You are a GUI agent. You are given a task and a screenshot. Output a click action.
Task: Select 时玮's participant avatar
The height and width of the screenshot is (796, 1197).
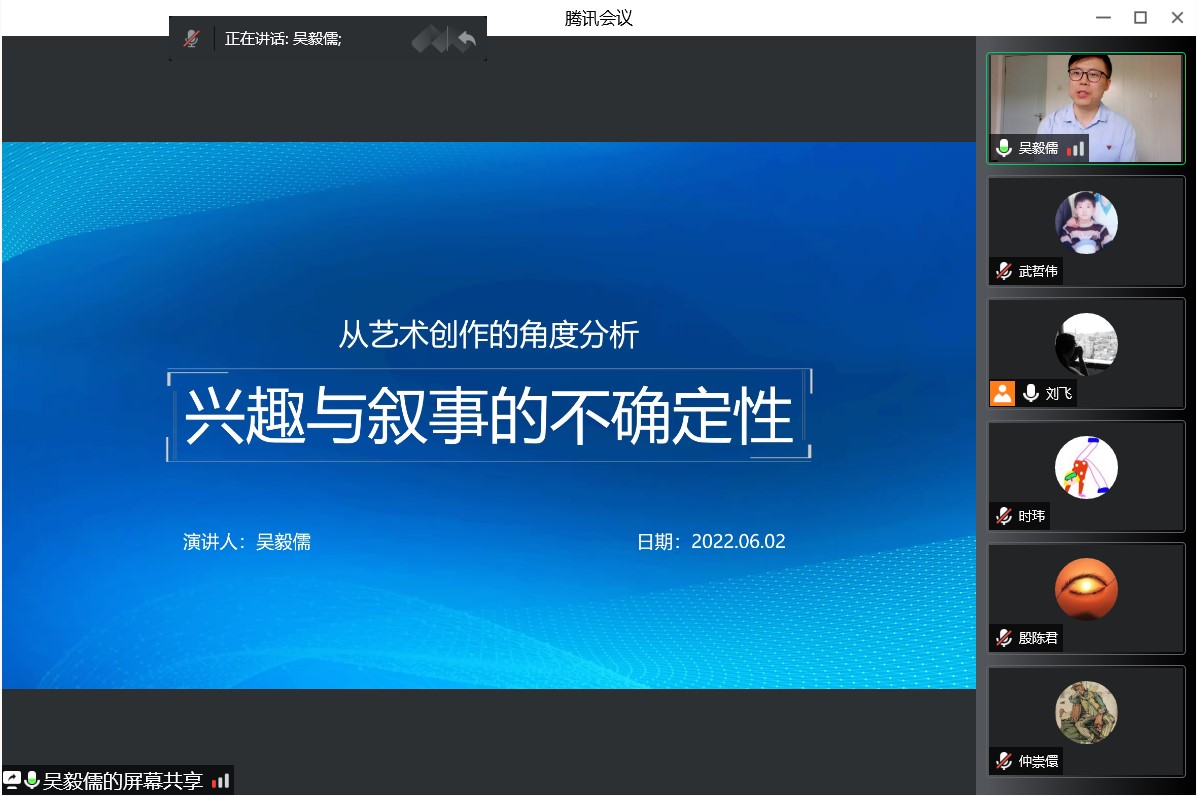click(x=1086, y=467)
